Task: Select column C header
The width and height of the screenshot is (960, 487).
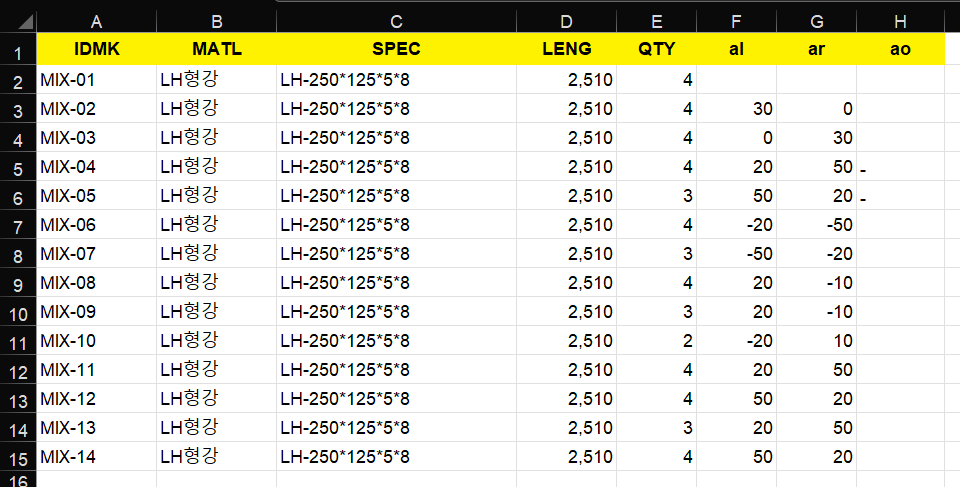Action: pyautogui.click(x=396, y=21)
